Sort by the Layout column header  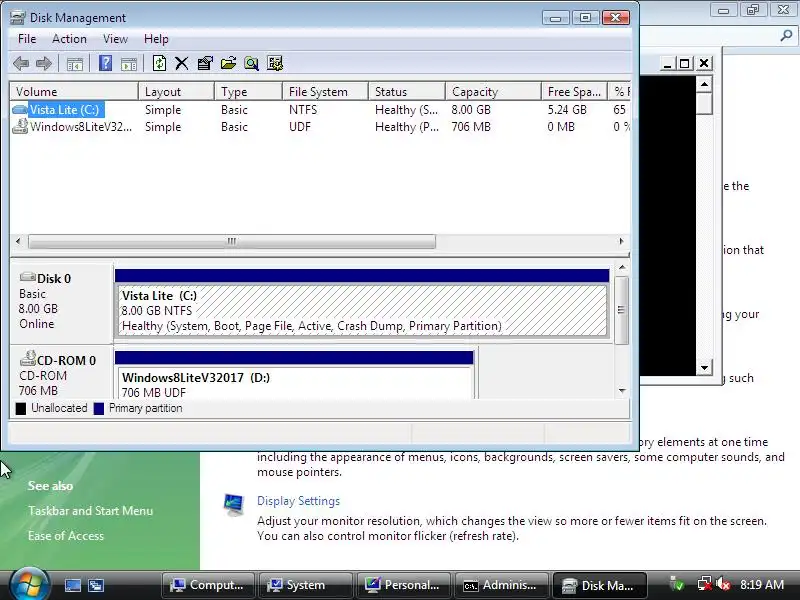pyautogui.click(x=176, y=91)
